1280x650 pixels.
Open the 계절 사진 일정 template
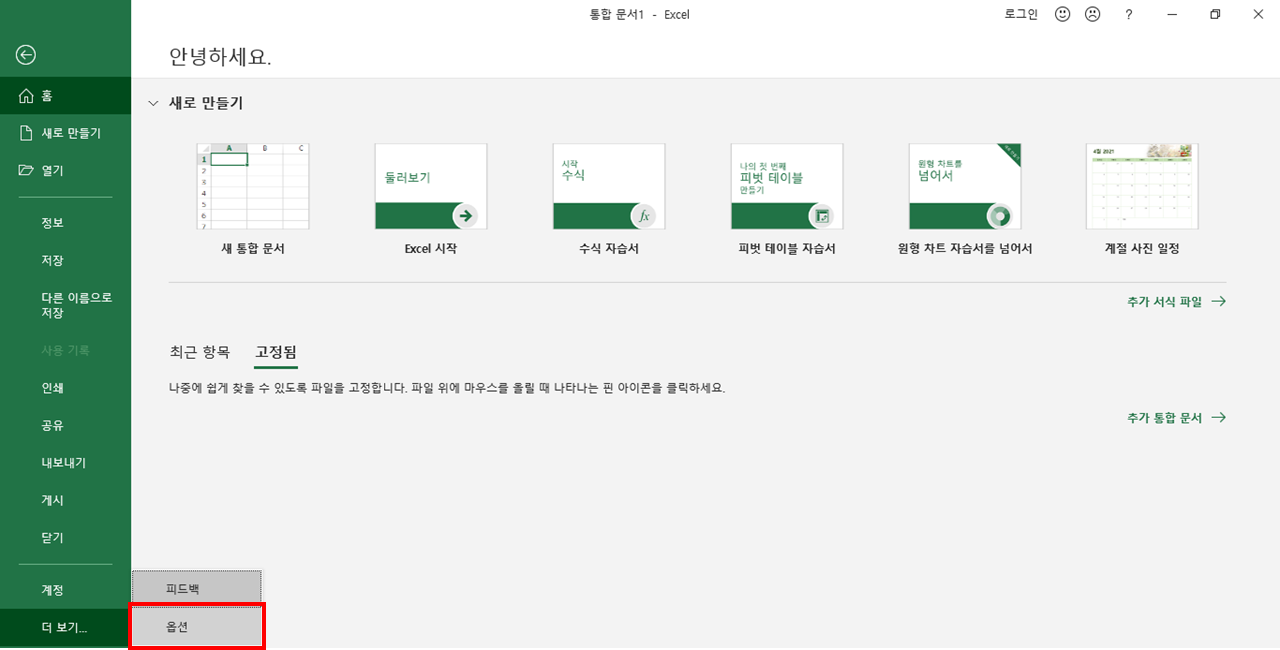1142,200
